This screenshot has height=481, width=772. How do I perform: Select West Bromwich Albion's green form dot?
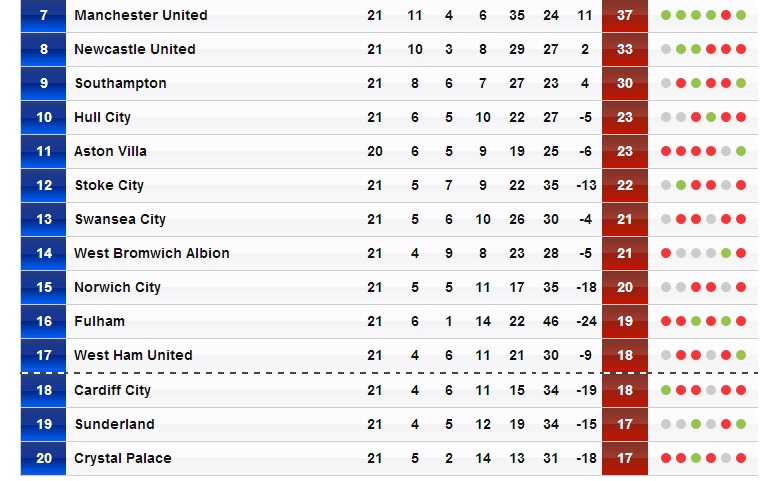point(726,253)
